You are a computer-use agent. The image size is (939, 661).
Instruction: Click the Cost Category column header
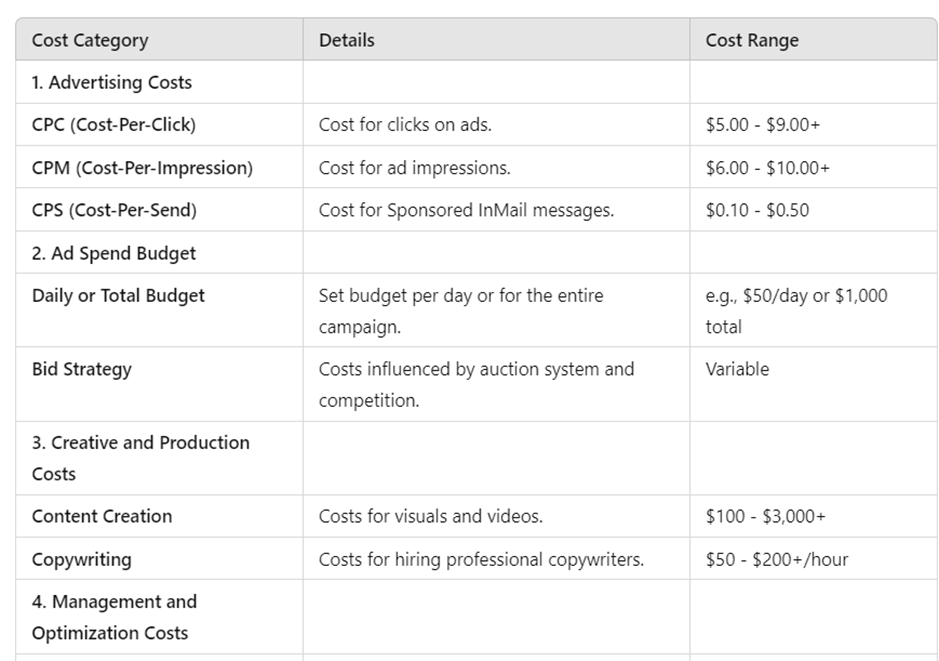tap(90, 41)
